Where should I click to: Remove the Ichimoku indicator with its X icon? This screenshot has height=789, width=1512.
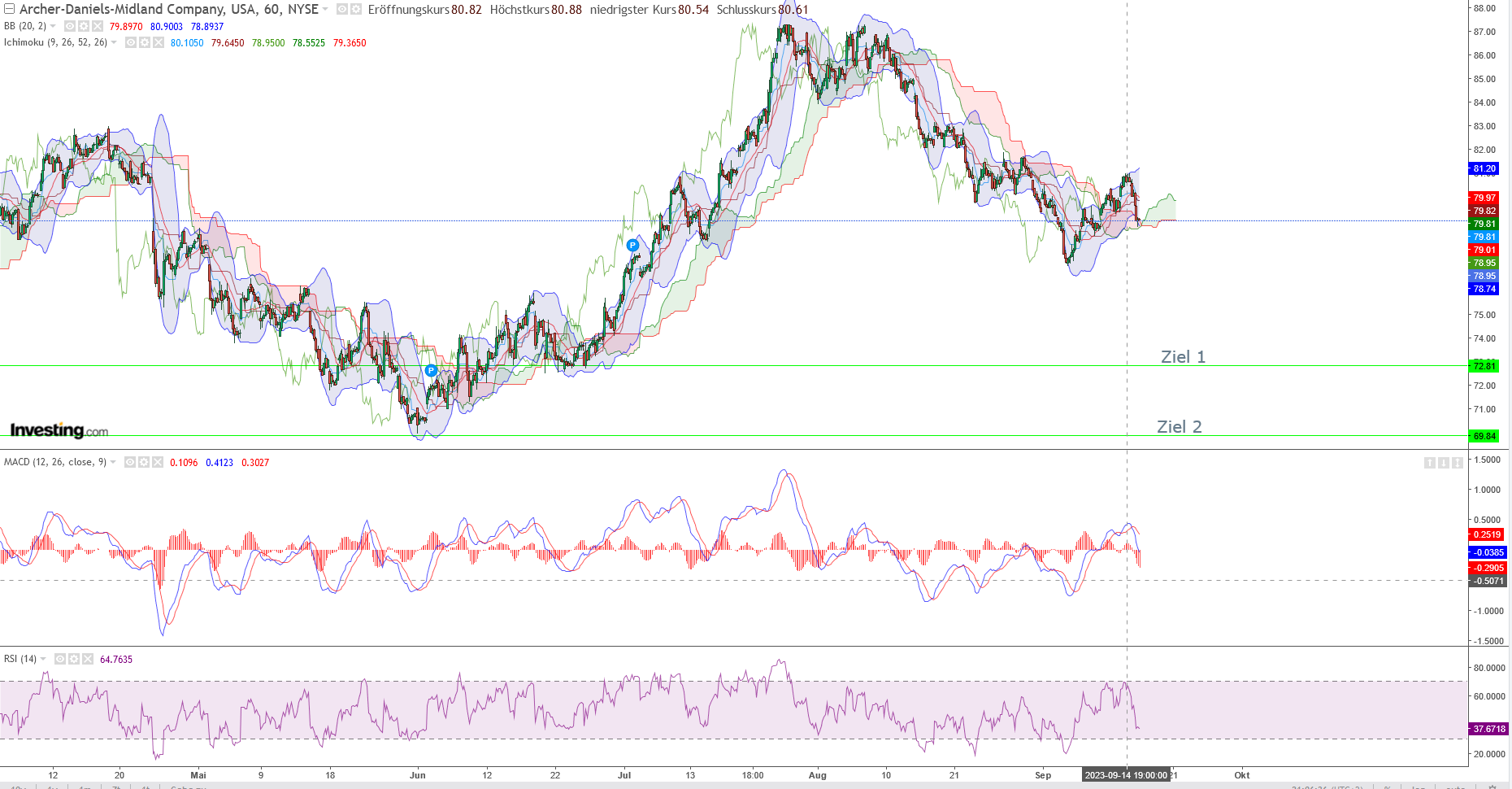[x=159, y=41]
